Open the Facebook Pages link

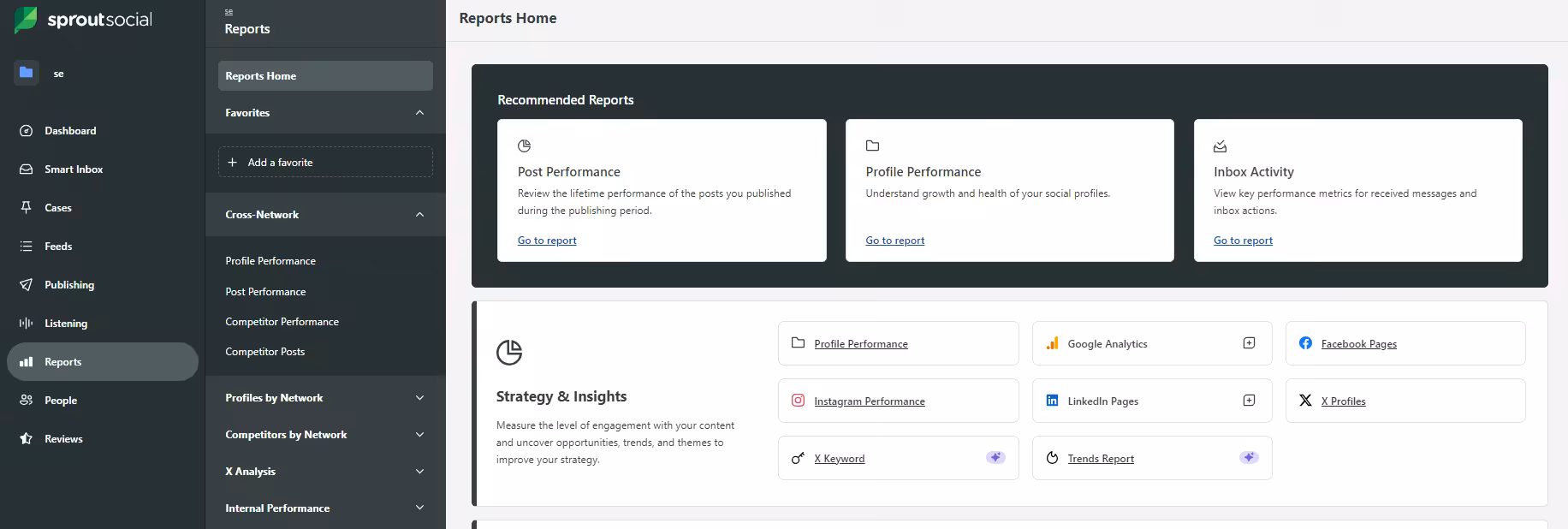coord(1359,344)
